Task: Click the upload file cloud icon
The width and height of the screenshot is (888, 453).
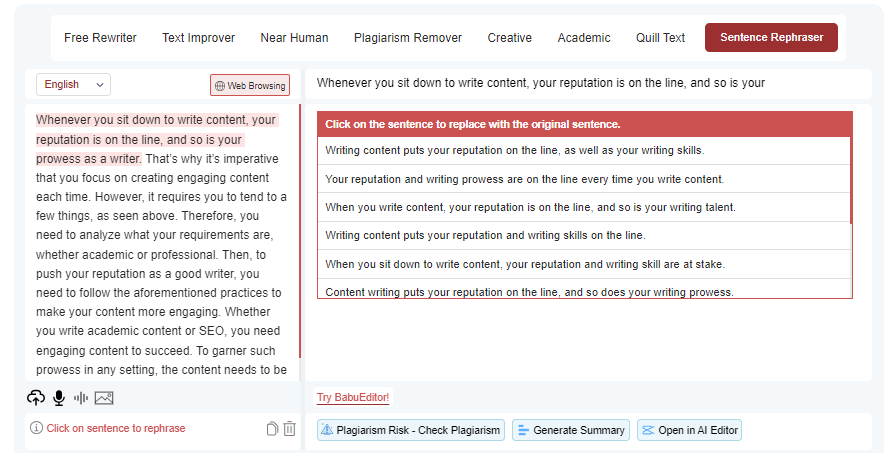Action: (x=36, y=398)
